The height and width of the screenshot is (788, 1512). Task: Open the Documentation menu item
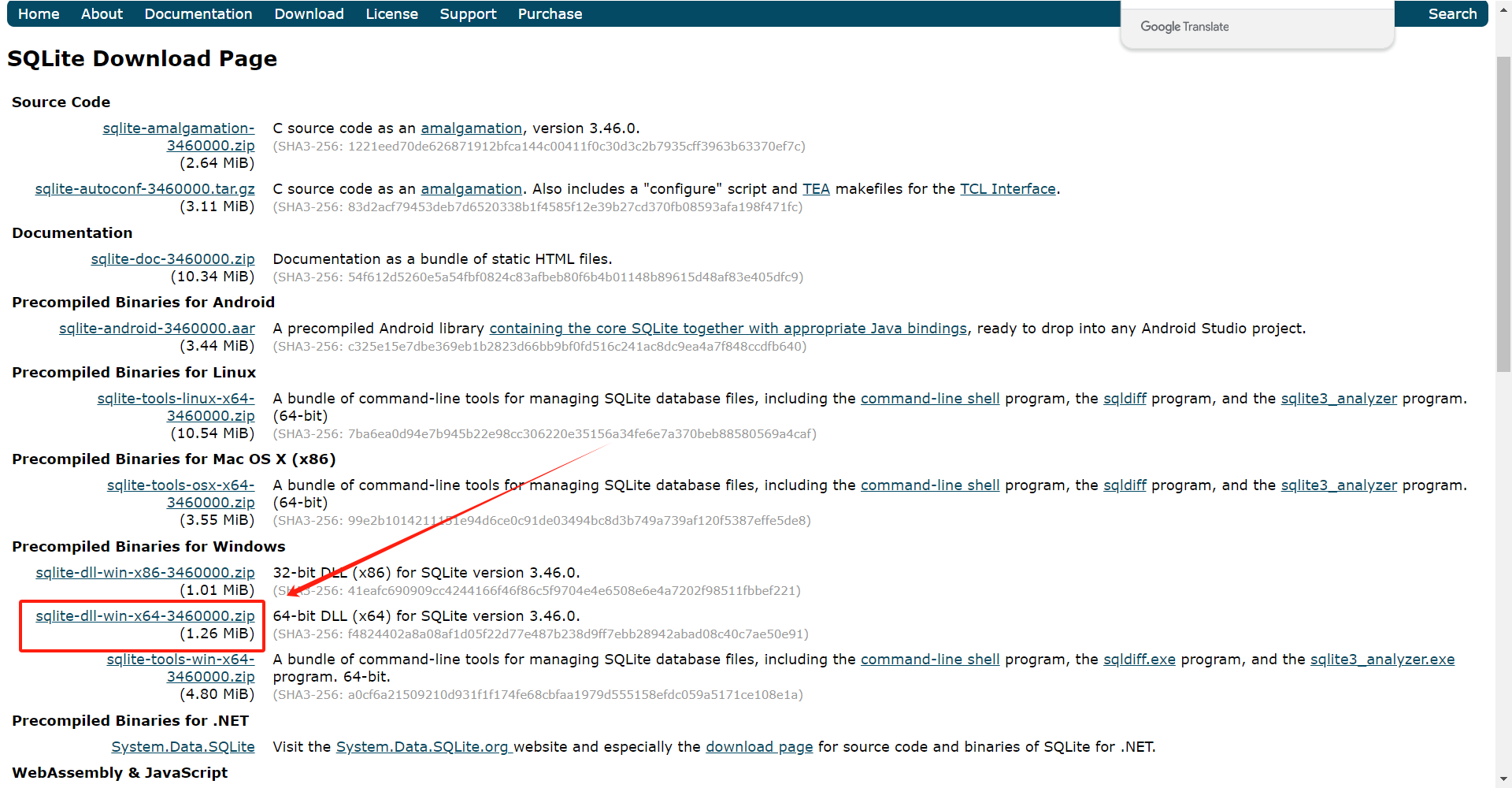(198, 14)
